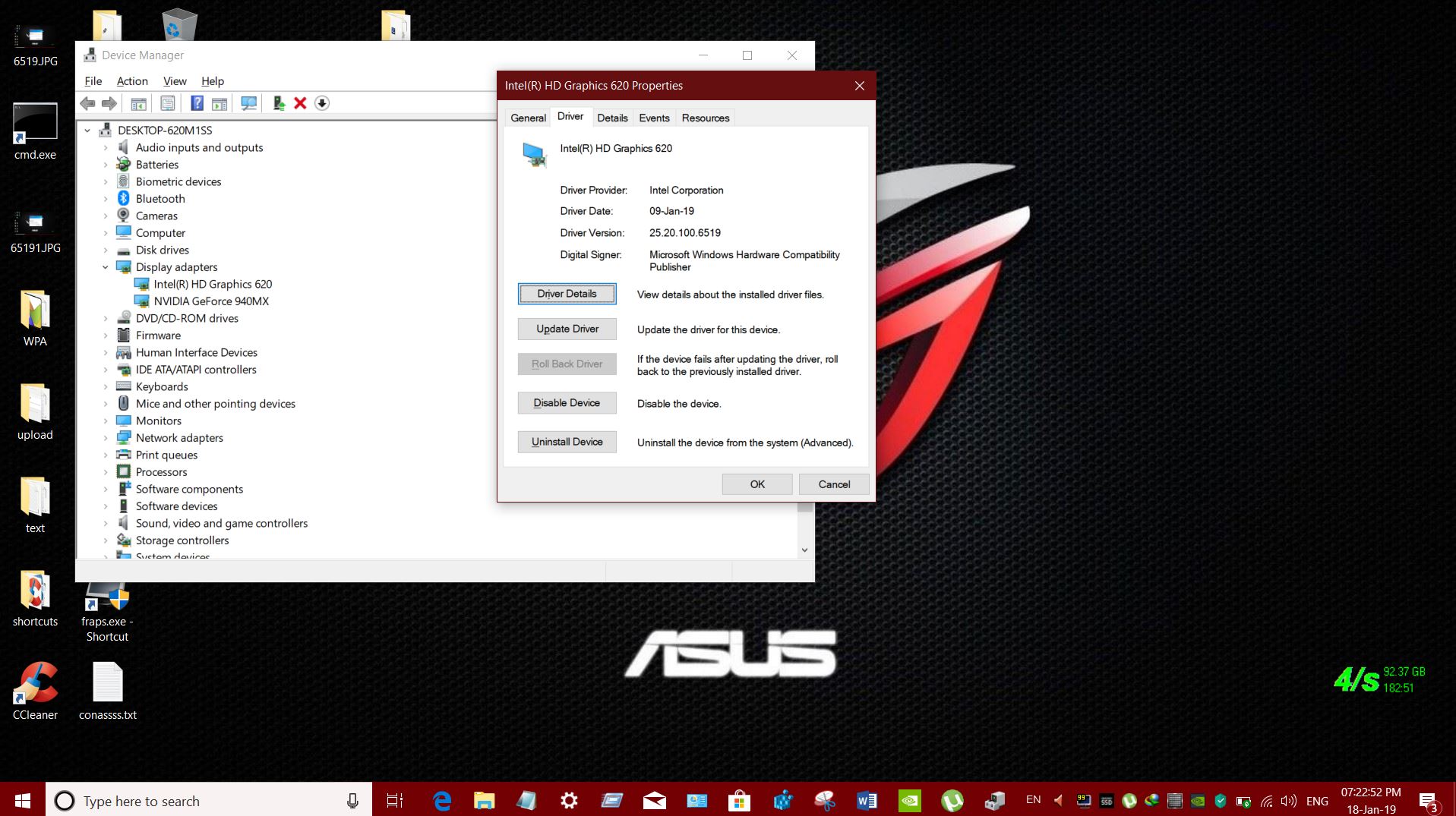
Task: Click OK in the Properties dialog
Action: click(757, 484)
